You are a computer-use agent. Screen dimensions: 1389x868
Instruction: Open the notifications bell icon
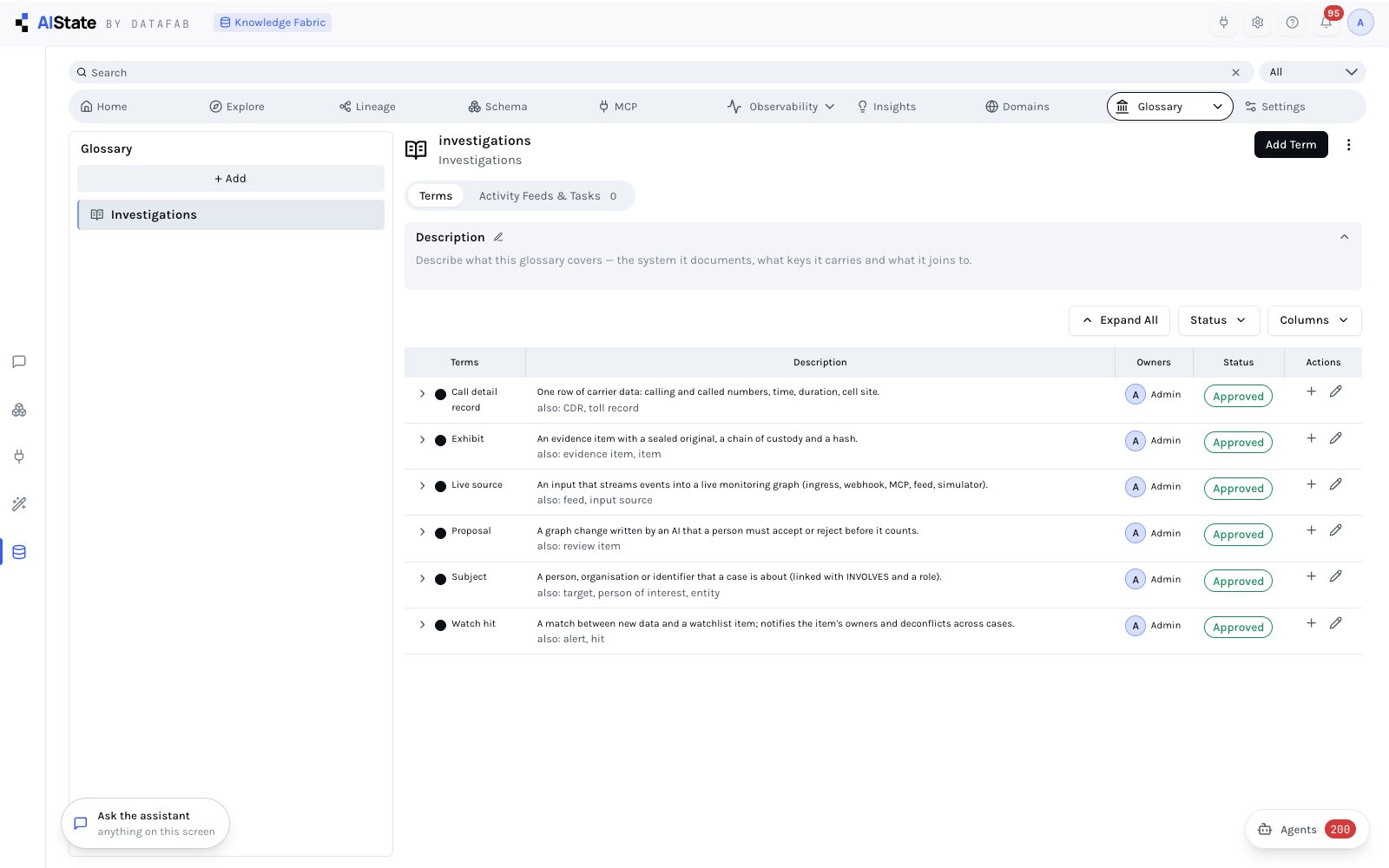1326,23
